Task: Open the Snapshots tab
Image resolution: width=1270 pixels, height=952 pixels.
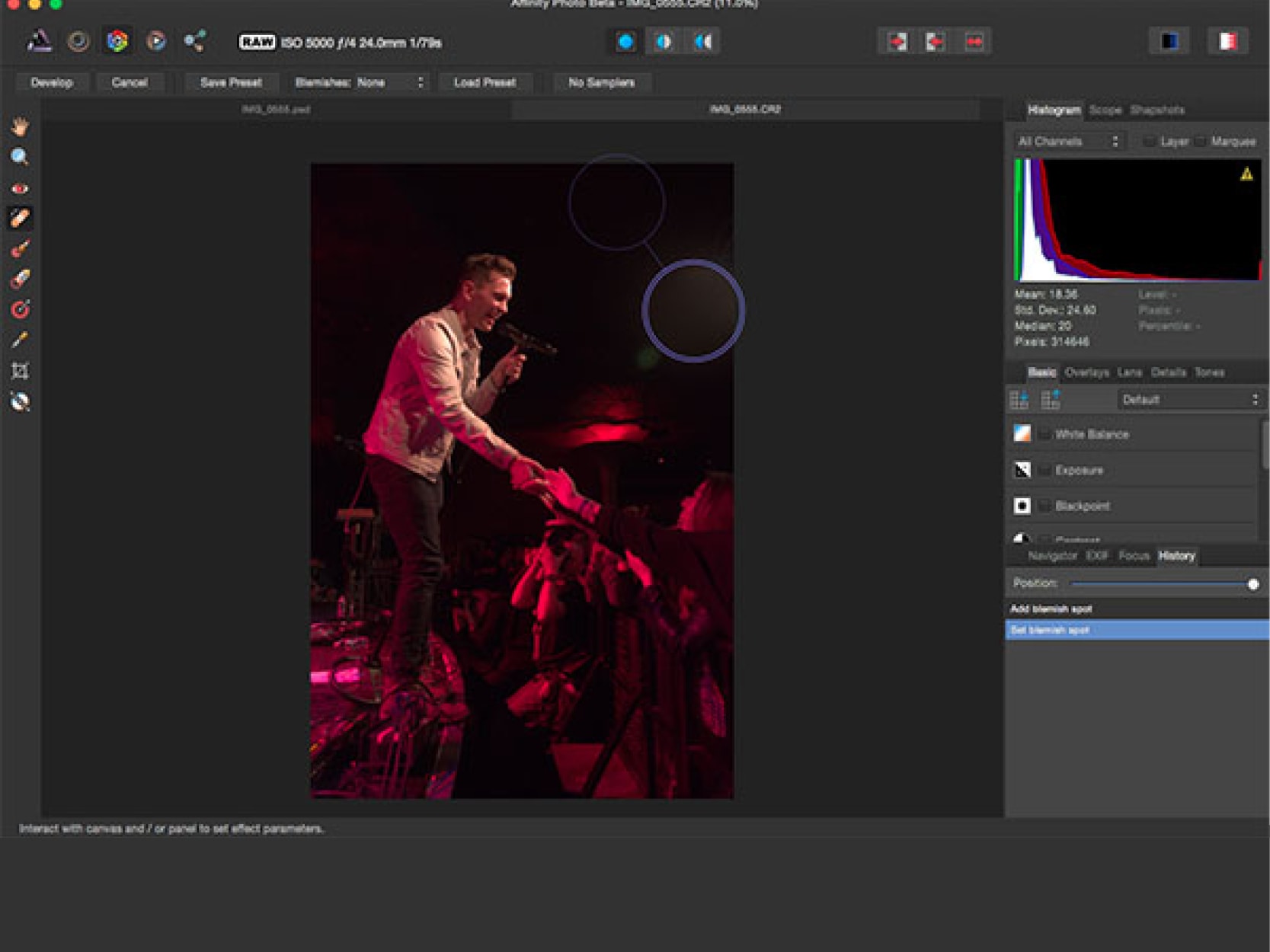Action: [x=1157, y=110]
